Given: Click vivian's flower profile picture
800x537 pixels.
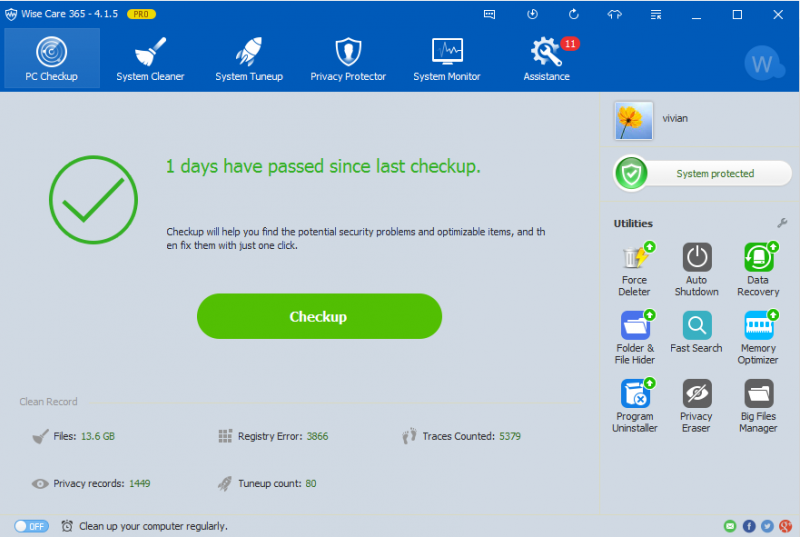Looking at the screenshot, I should pyautogui.click(x=634, y=121).
